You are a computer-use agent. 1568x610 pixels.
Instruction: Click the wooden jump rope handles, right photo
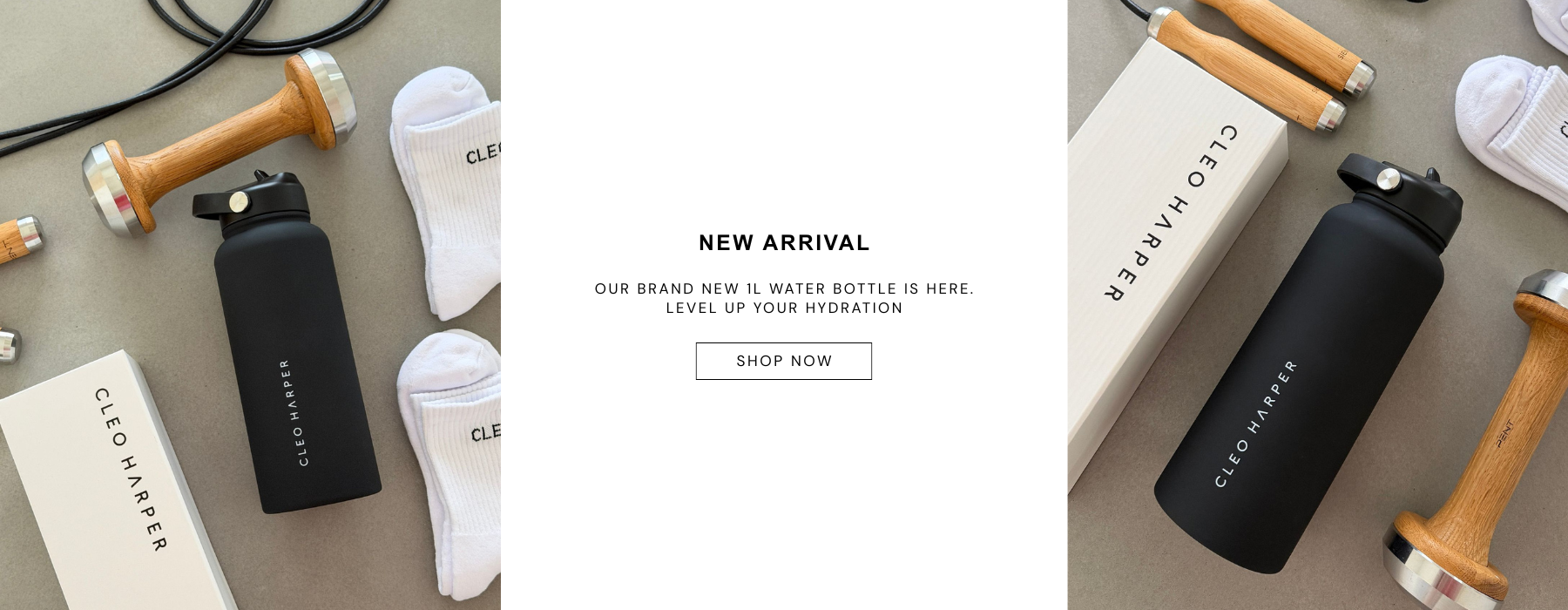click(x=1272, y=61)
